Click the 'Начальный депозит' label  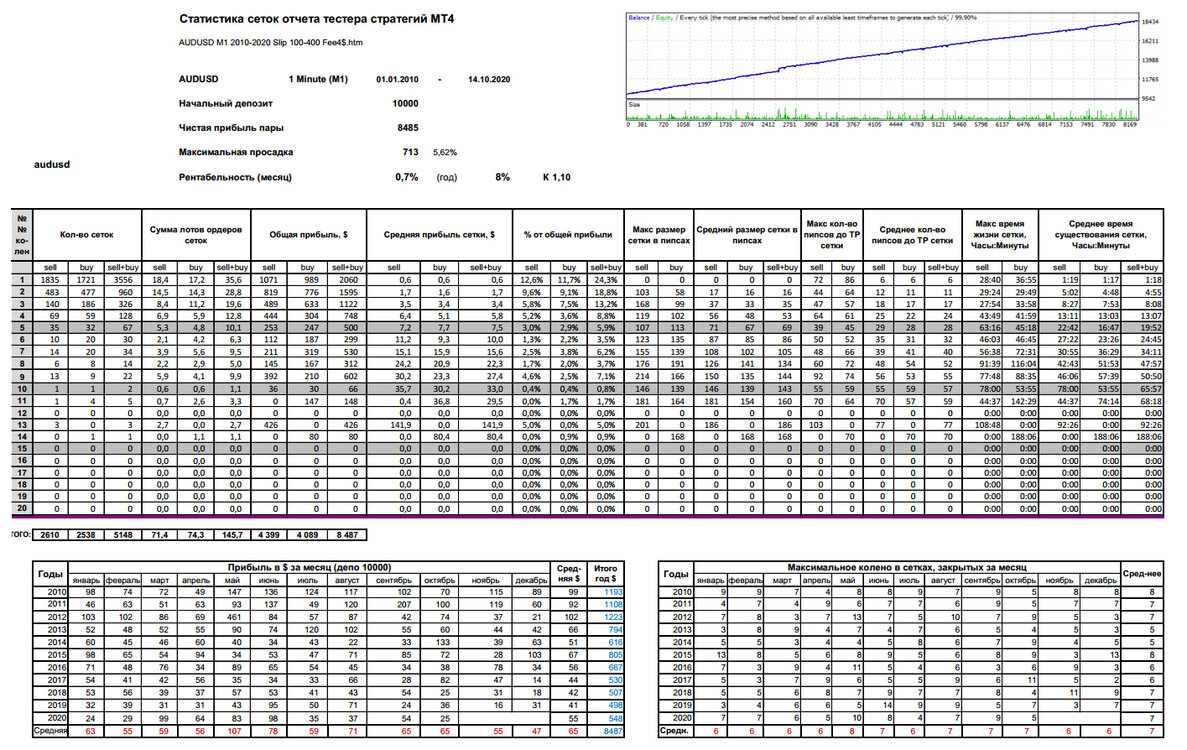click(x=226, y=104)
